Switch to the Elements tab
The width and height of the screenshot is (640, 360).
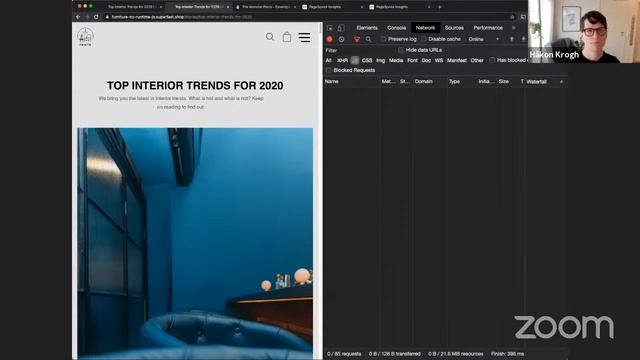[x=367, y=28]
